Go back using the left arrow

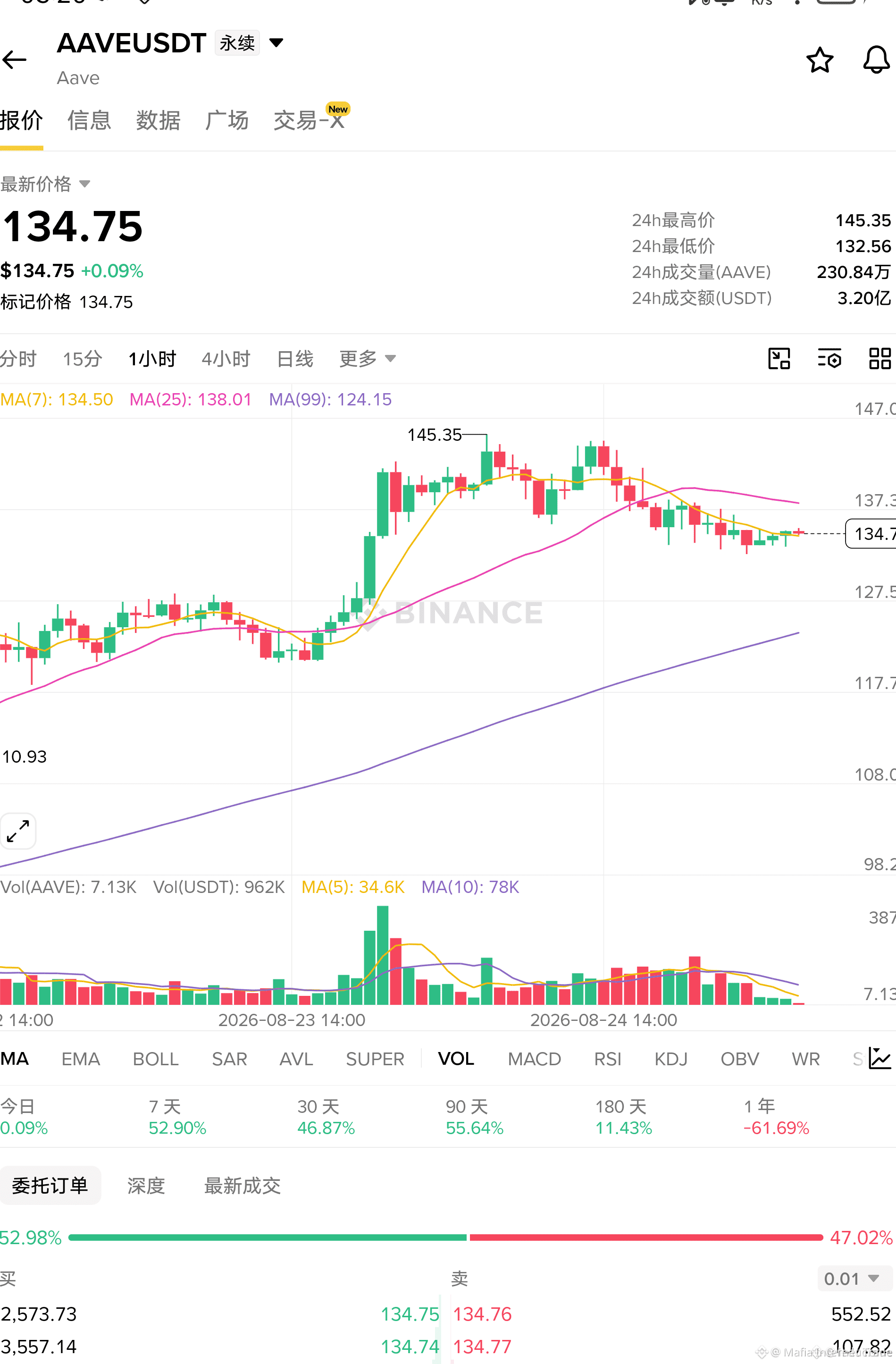[x=14, y=59]
